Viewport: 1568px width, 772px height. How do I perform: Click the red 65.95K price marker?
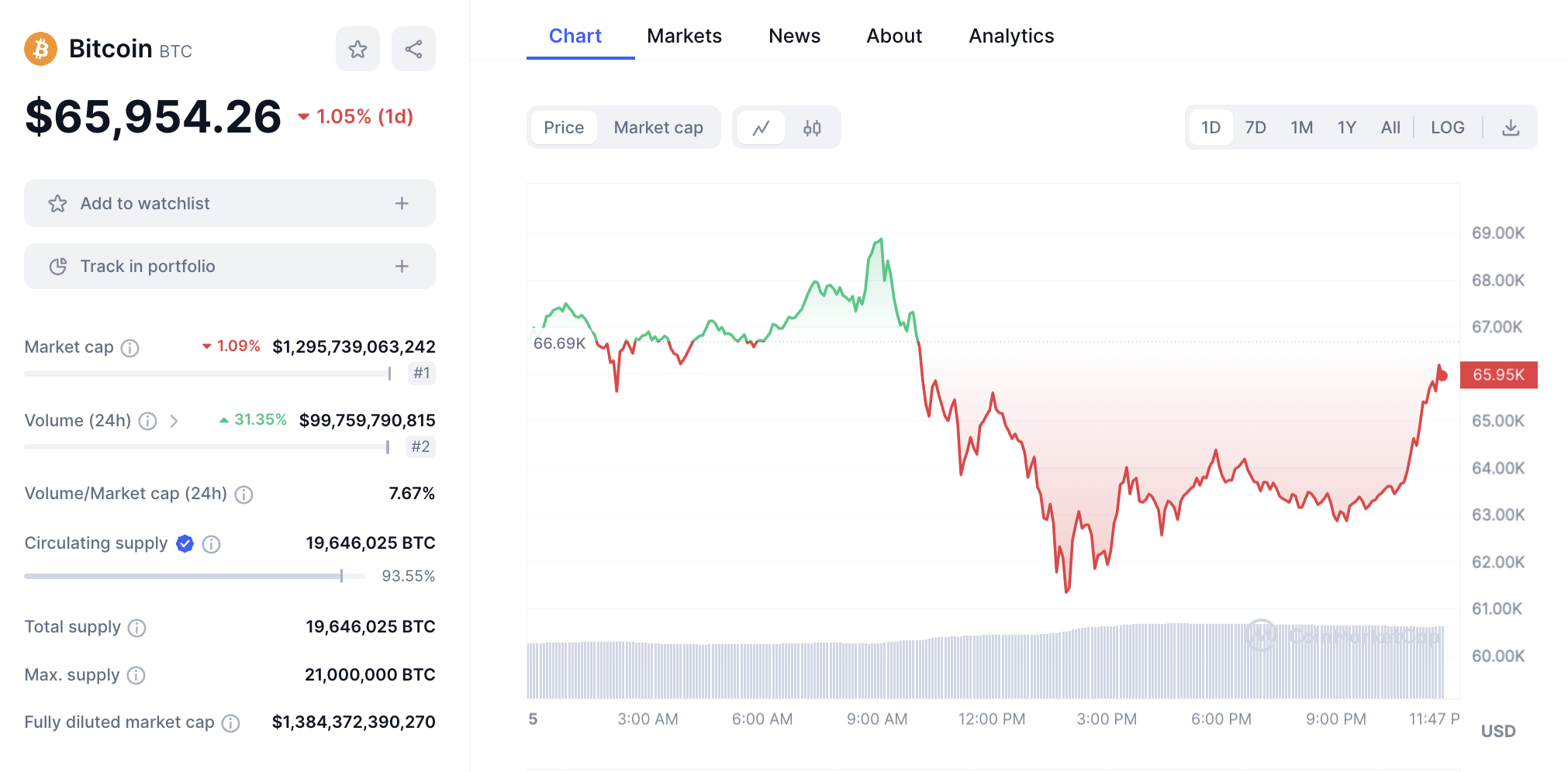click(x=1498, y=375)
